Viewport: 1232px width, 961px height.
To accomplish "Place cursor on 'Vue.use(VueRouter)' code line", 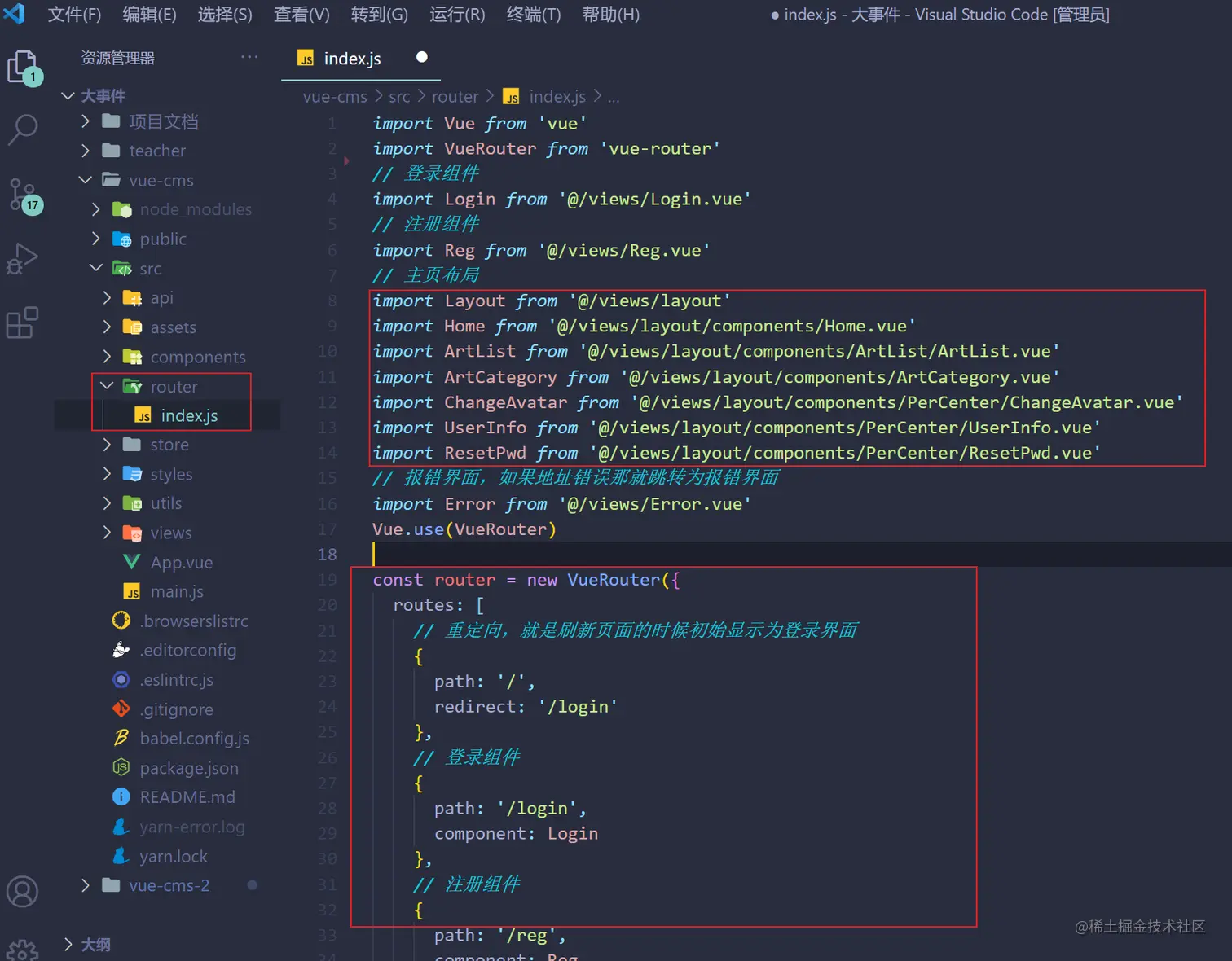I will (464, 529).
